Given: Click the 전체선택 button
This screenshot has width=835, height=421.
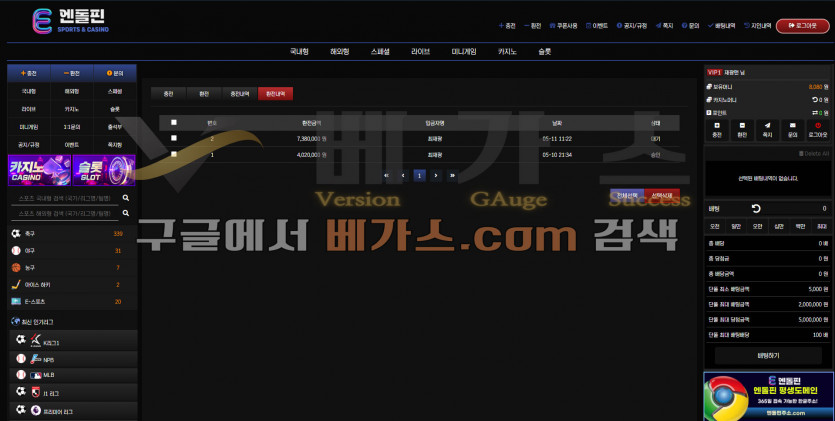Looking at the screenshot, I should (627, 195).
